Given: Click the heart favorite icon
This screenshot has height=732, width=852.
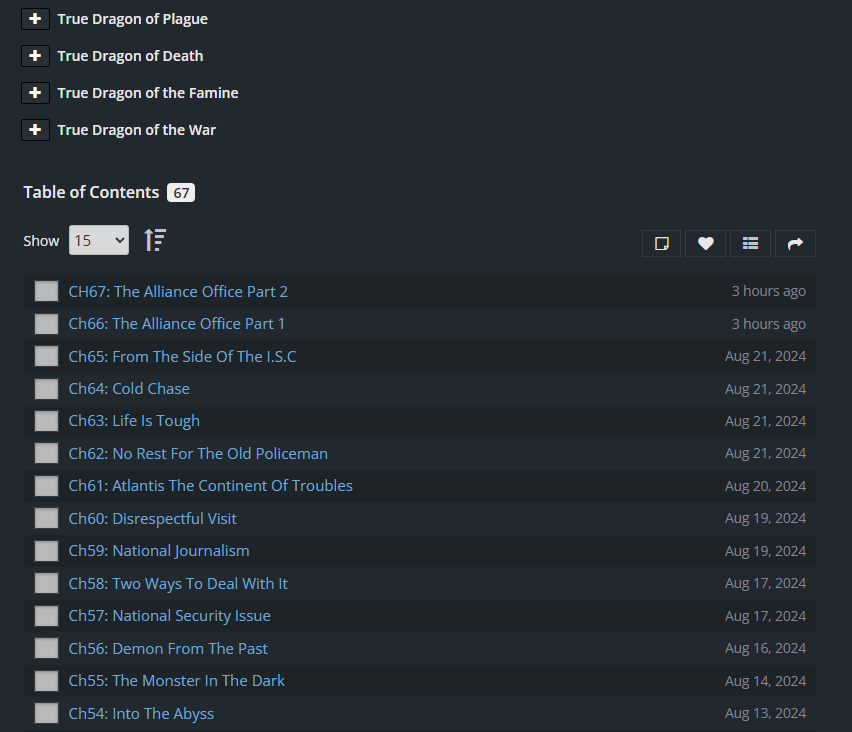Looking at the screenshot, I should 705,243.
